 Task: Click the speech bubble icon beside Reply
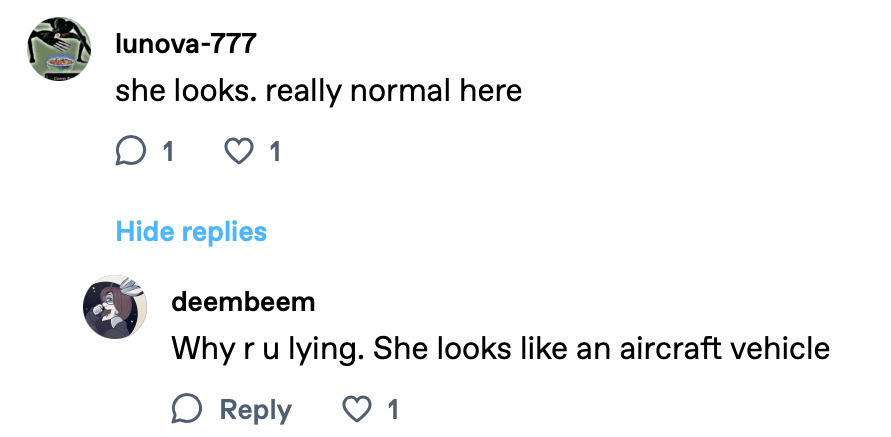(187, 409)
